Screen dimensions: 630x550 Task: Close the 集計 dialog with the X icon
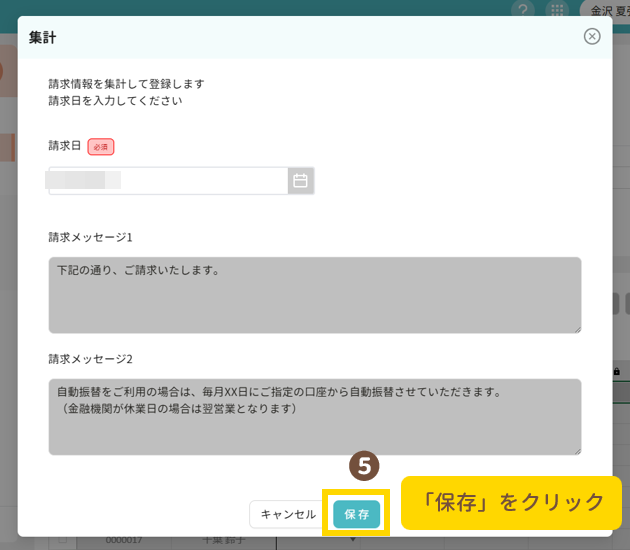(592, 37)
